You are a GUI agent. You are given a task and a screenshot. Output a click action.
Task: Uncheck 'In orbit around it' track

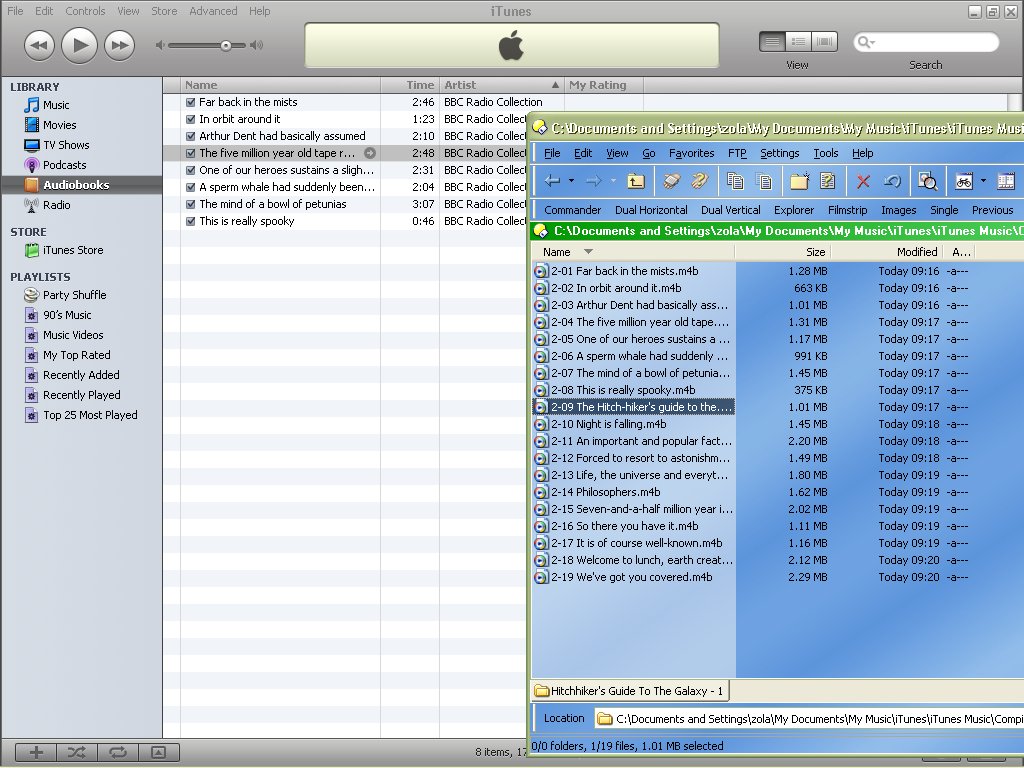(191, 119)
